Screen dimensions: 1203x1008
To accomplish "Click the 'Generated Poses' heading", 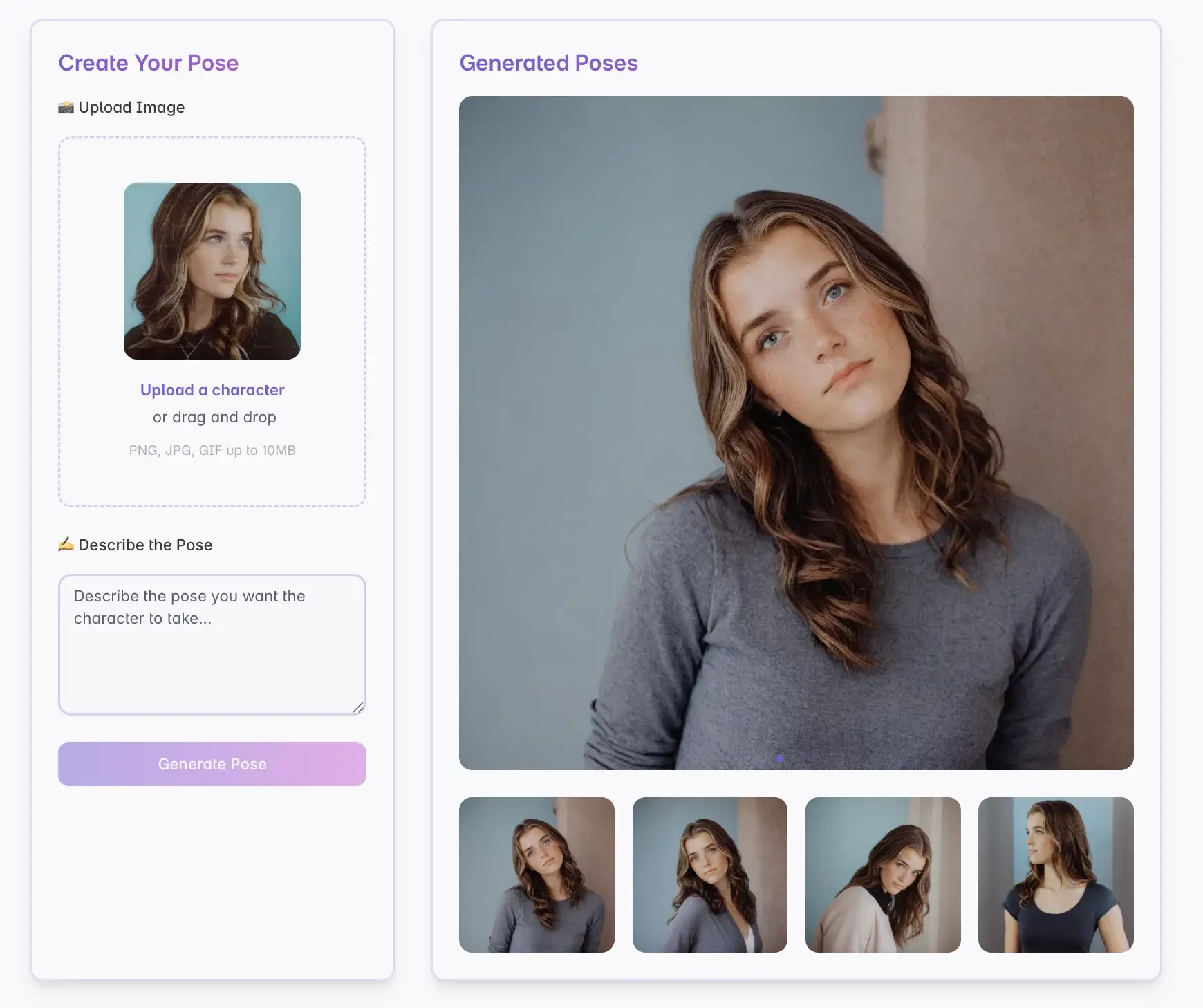I will pyautogui.click(x=549, y=63).
